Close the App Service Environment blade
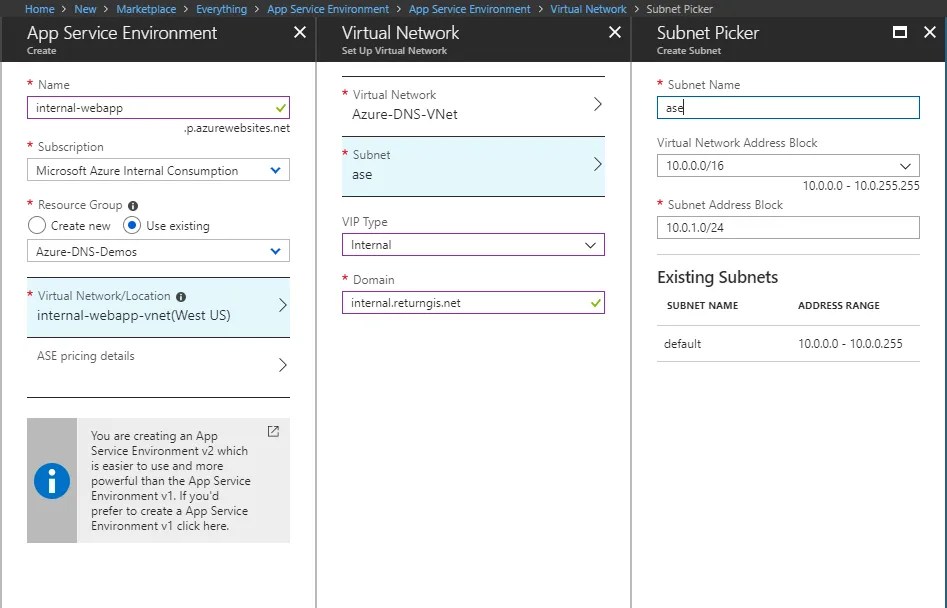 300,33
